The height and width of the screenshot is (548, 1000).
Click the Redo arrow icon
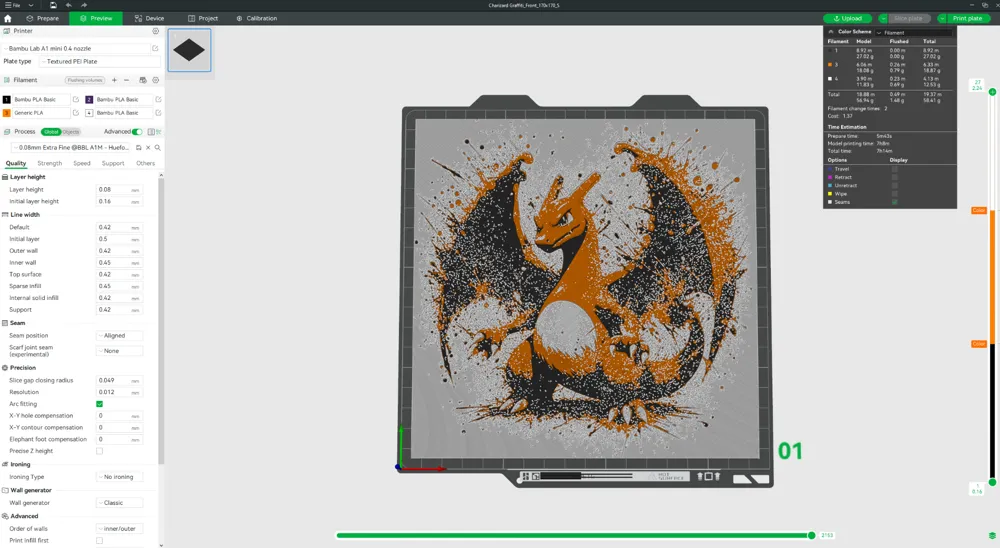(84, 5)
